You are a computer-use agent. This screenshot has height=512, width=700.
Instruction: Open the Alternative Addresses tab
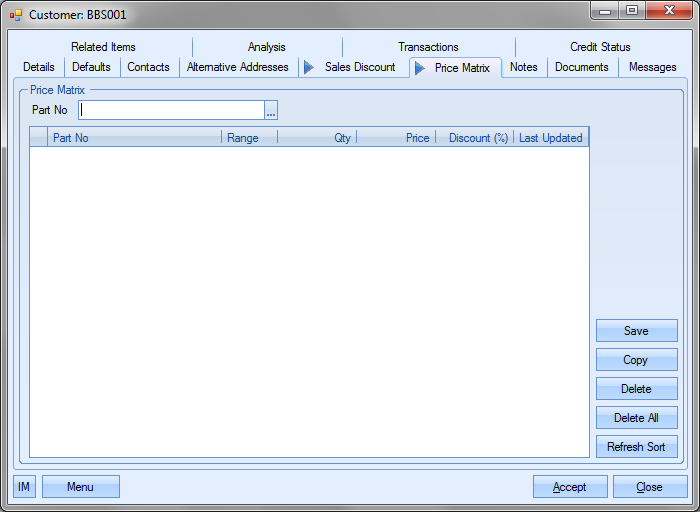point(238,67)
